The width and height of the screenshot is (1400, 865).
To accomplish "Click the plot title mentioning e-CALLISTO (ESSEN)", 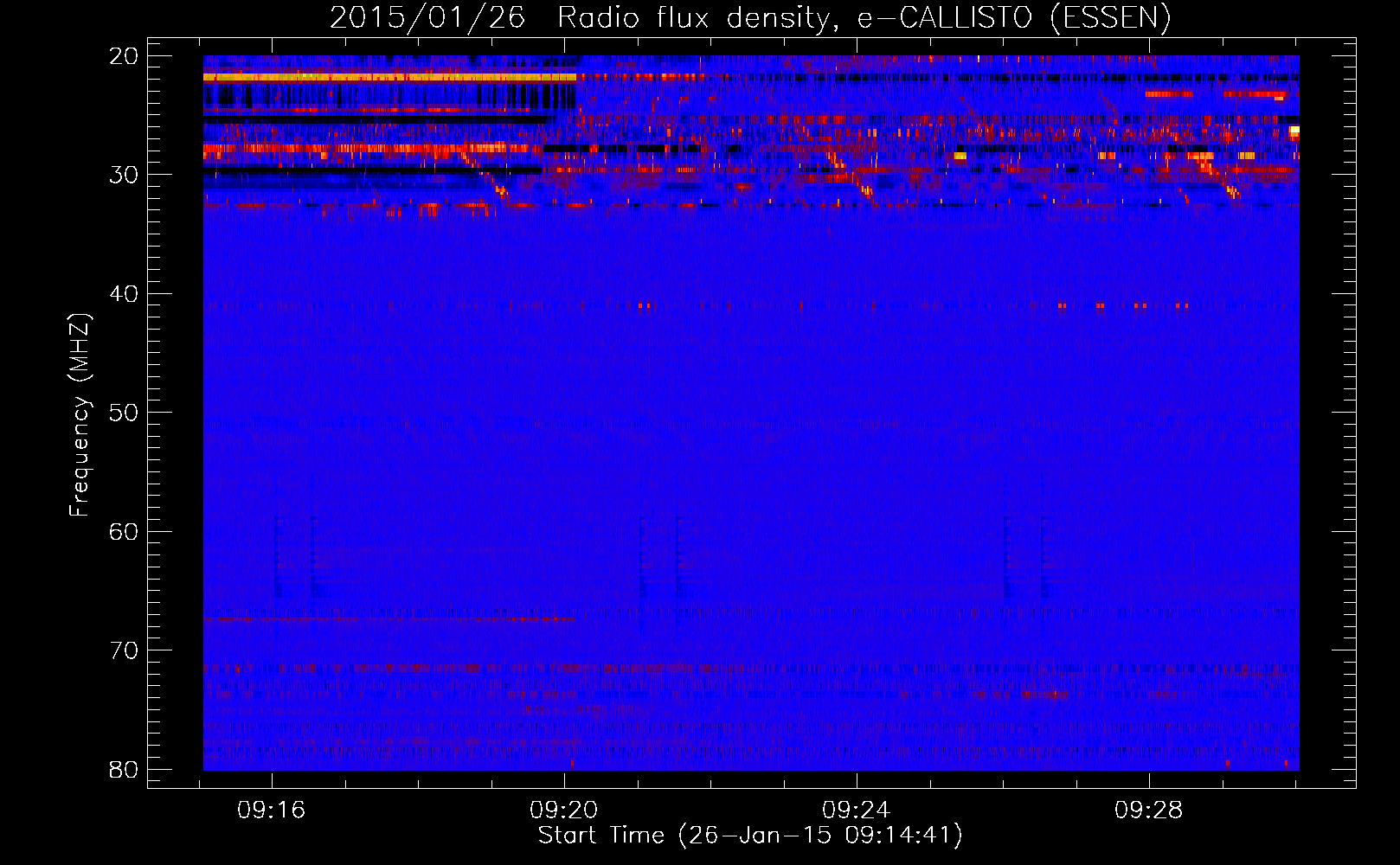I will [x=750, y=17].
